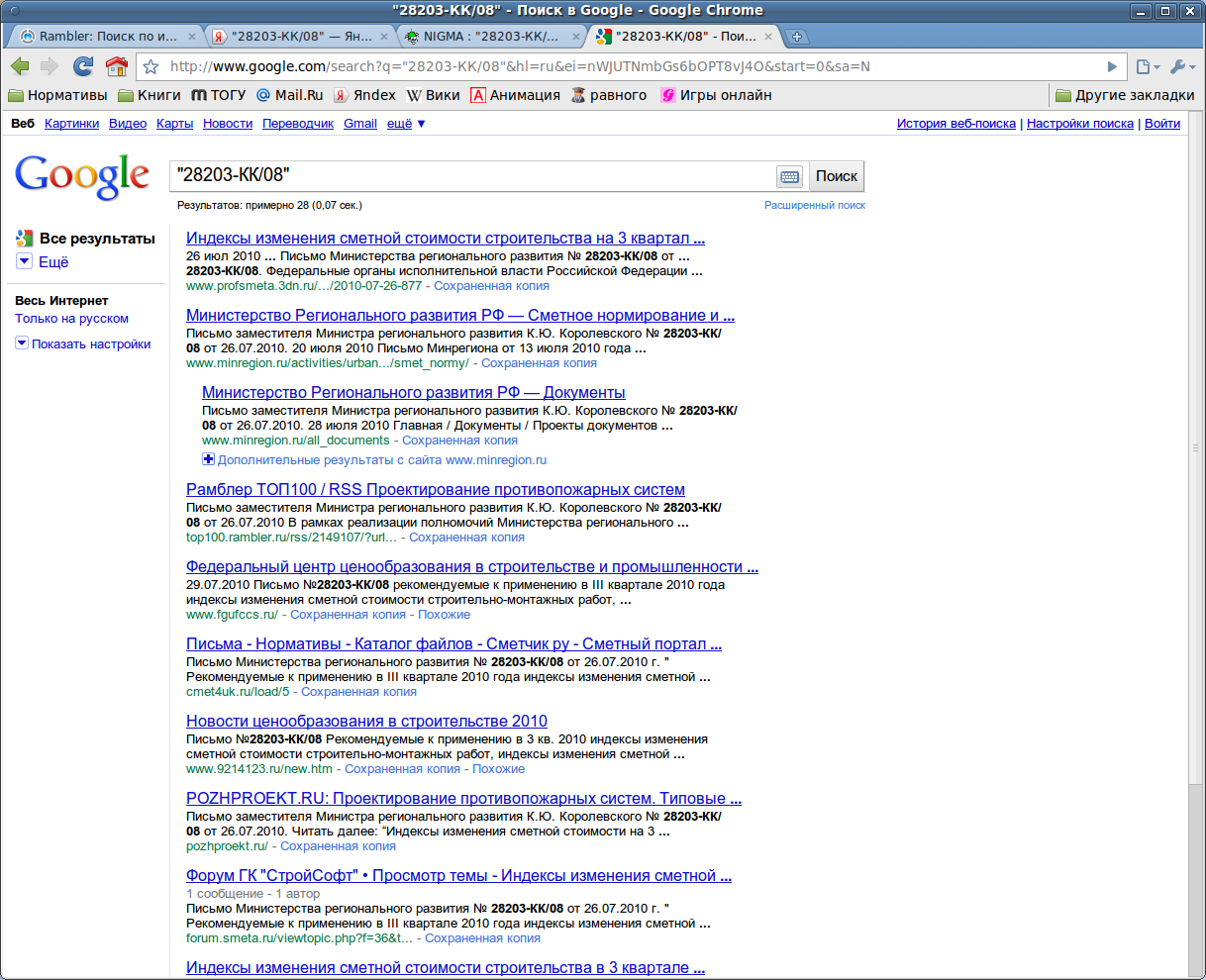Open the on-screen keyboard icon in search box
1206x980 pixels.
click(789, 176)
